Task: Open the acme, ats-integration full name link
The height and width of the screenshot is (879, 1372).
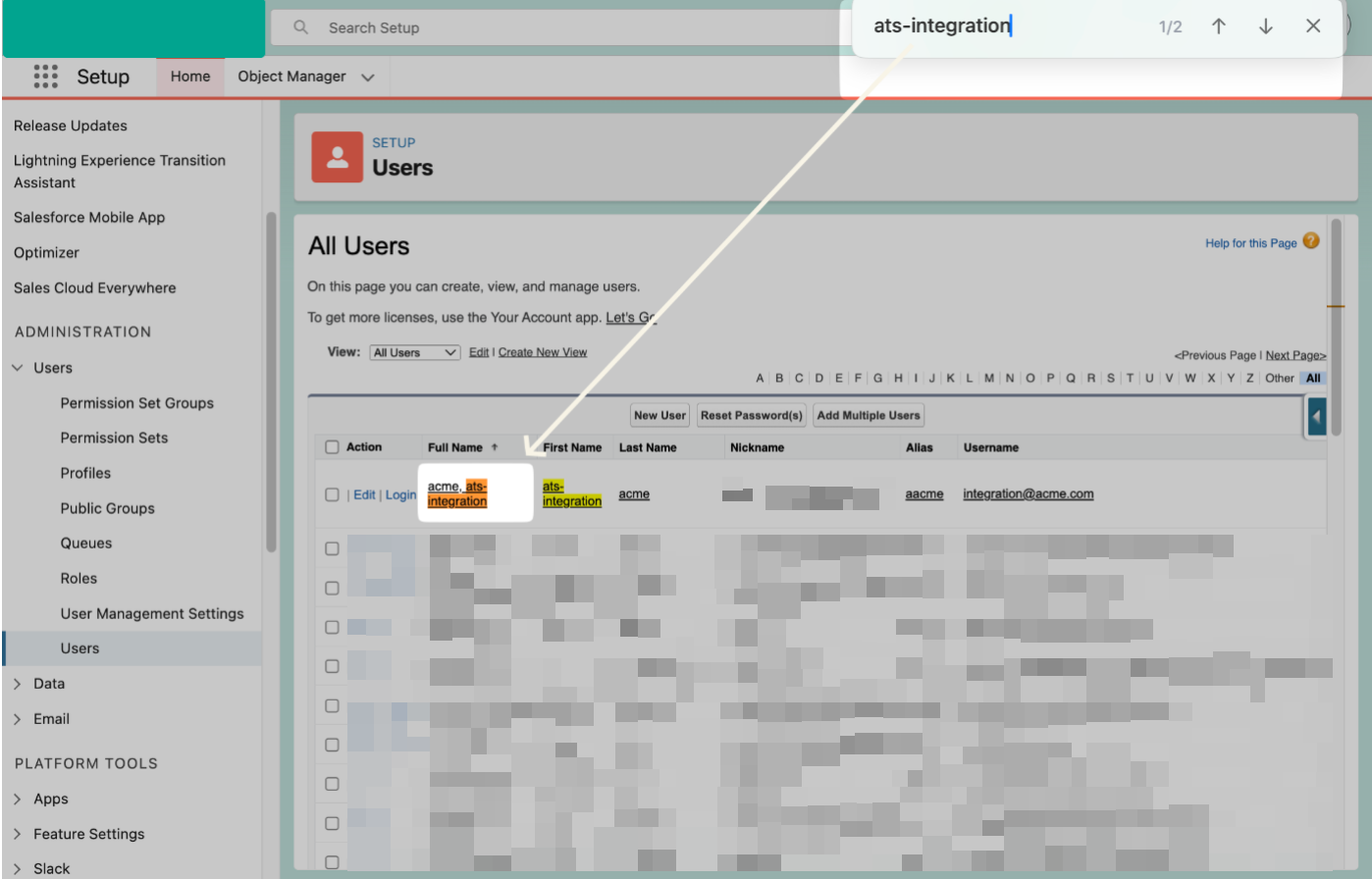Action: click(457, 493)
